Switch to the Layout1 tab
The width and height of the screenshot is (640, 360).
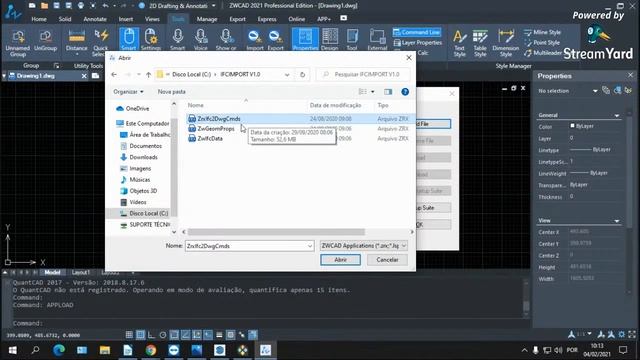(80, 272)
